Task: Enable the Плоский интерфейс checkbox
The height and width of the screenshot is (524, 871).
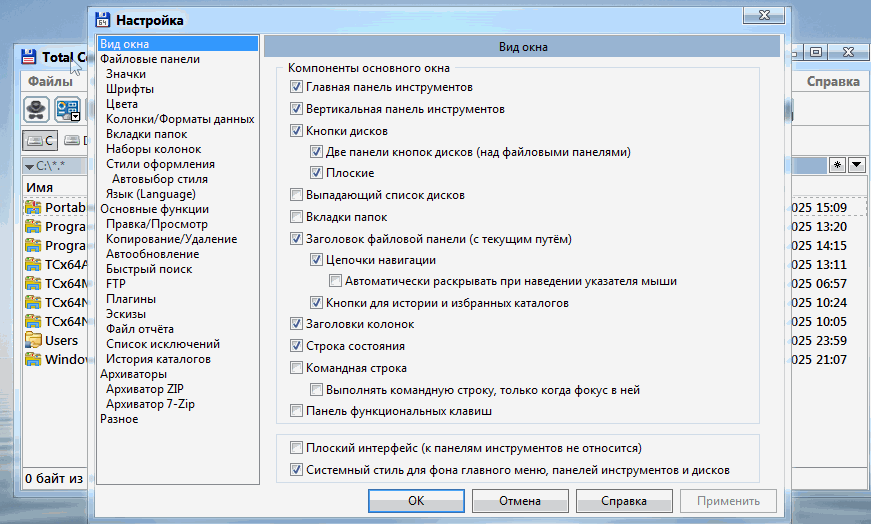Action: tap(296, 448)
